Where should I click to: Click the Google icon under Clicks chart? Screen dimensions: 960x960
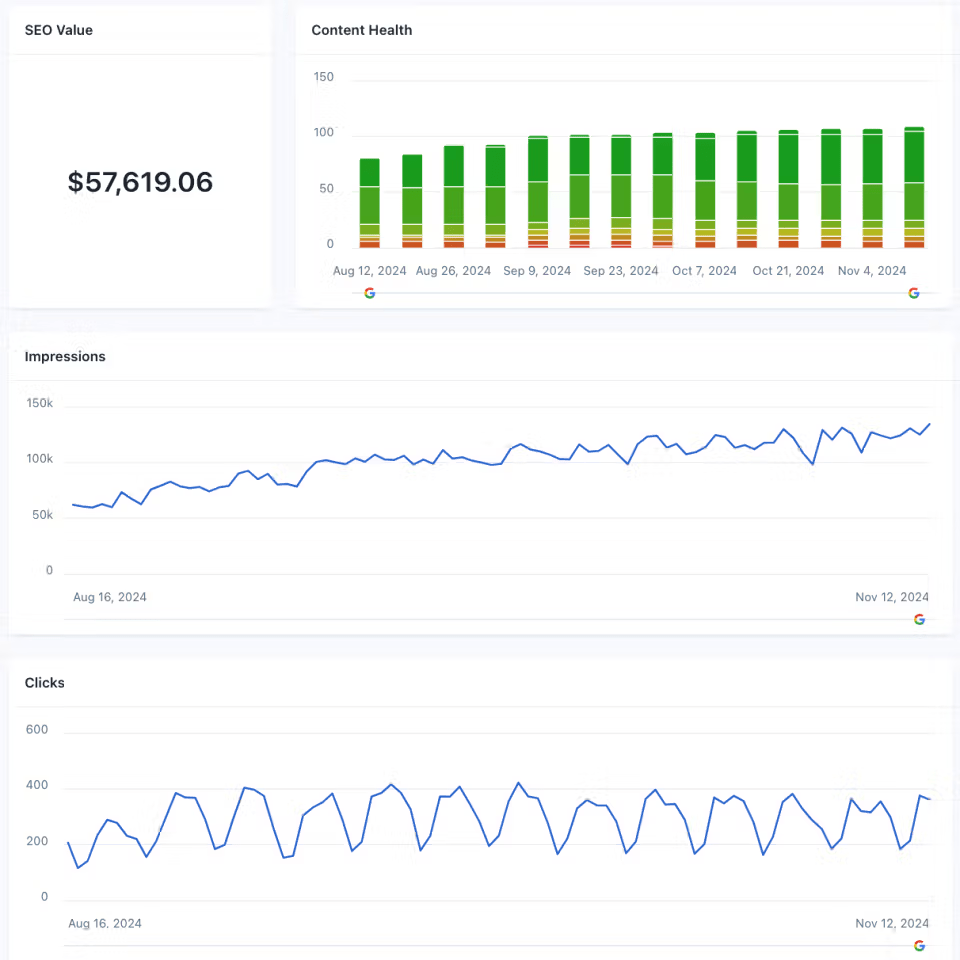pyautogui.click(x=919, y=946)
